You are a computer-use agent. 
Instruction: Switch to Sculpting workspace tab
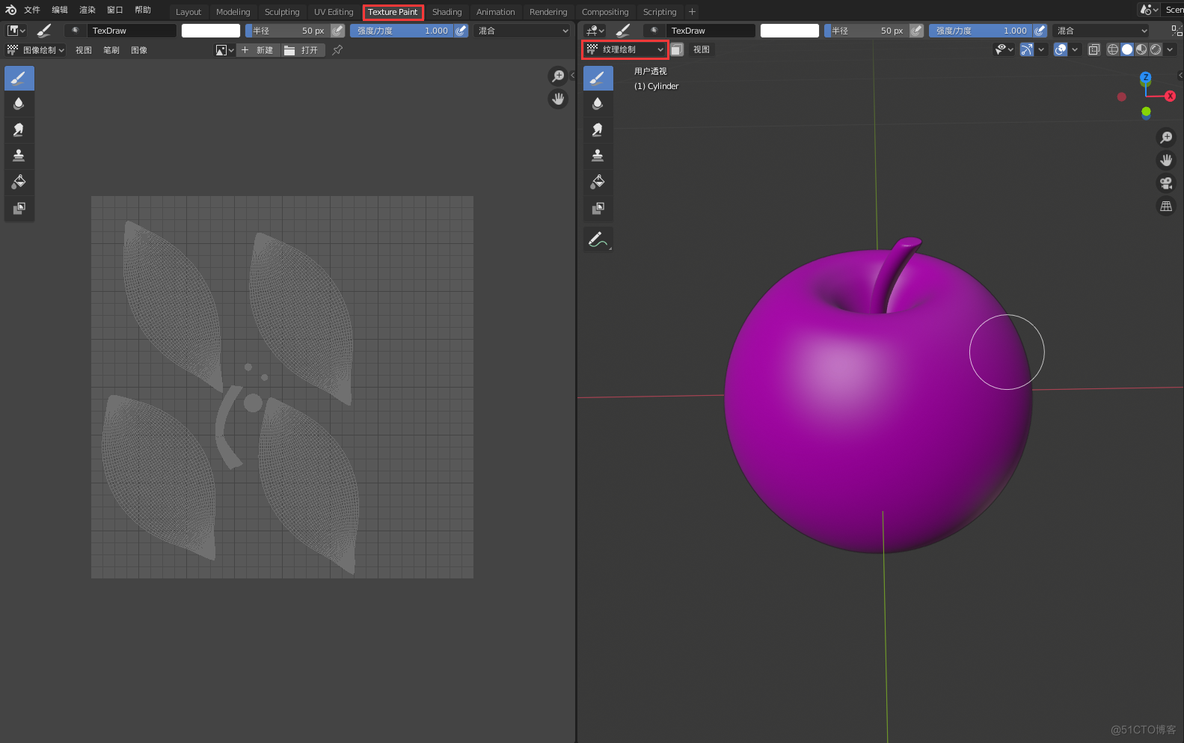(282, 11)
